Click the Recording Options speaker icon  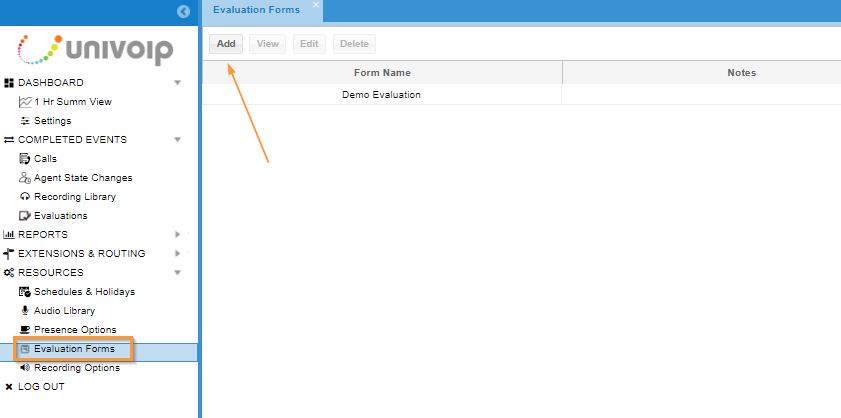click(x=25, y=368)
